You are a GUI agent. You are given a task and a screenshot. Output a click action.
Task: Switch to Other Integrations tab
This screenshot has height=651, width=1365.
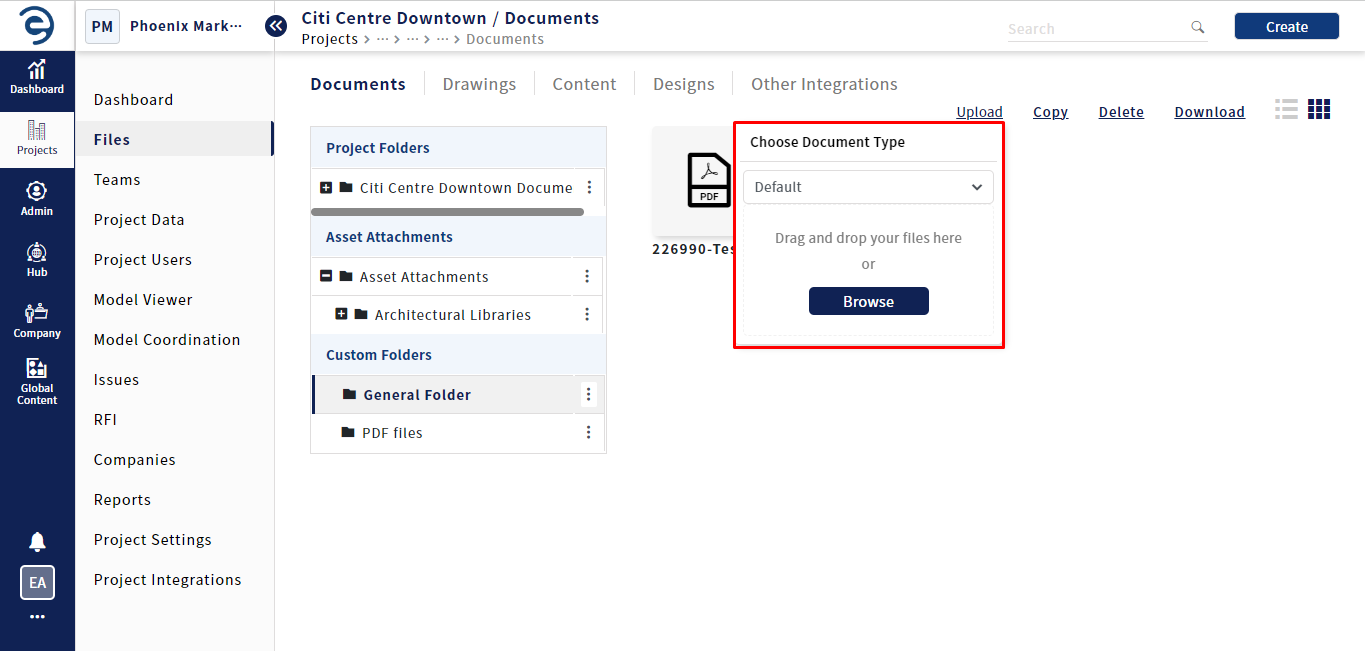(x=824, y=84)
